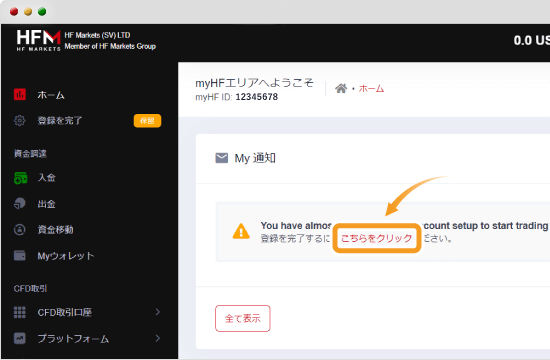Click the 資金調達 section label

click(30, 153)
